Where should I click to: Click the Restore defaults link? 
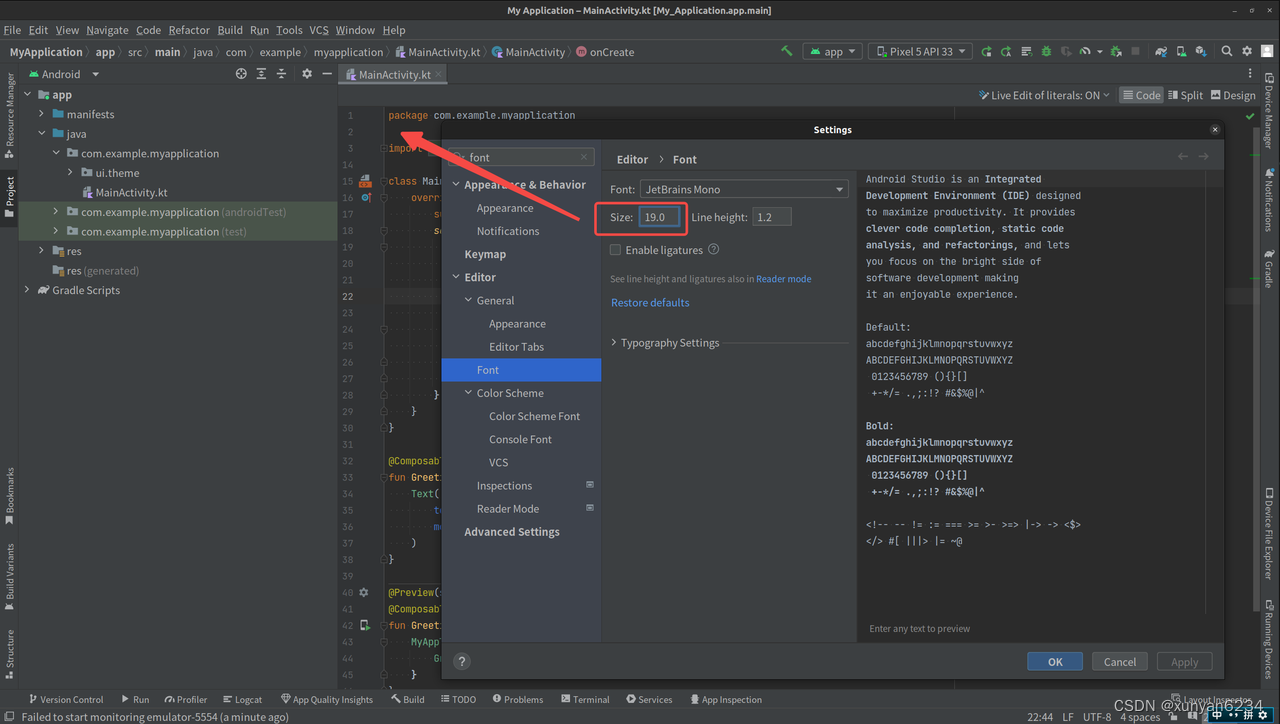650,302
